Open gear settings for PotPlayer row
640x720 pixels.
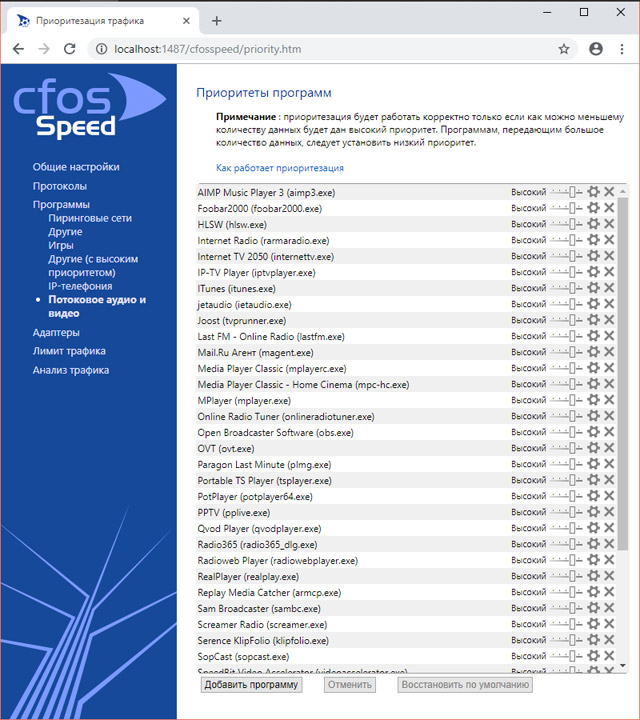click(x=593, y=496)
